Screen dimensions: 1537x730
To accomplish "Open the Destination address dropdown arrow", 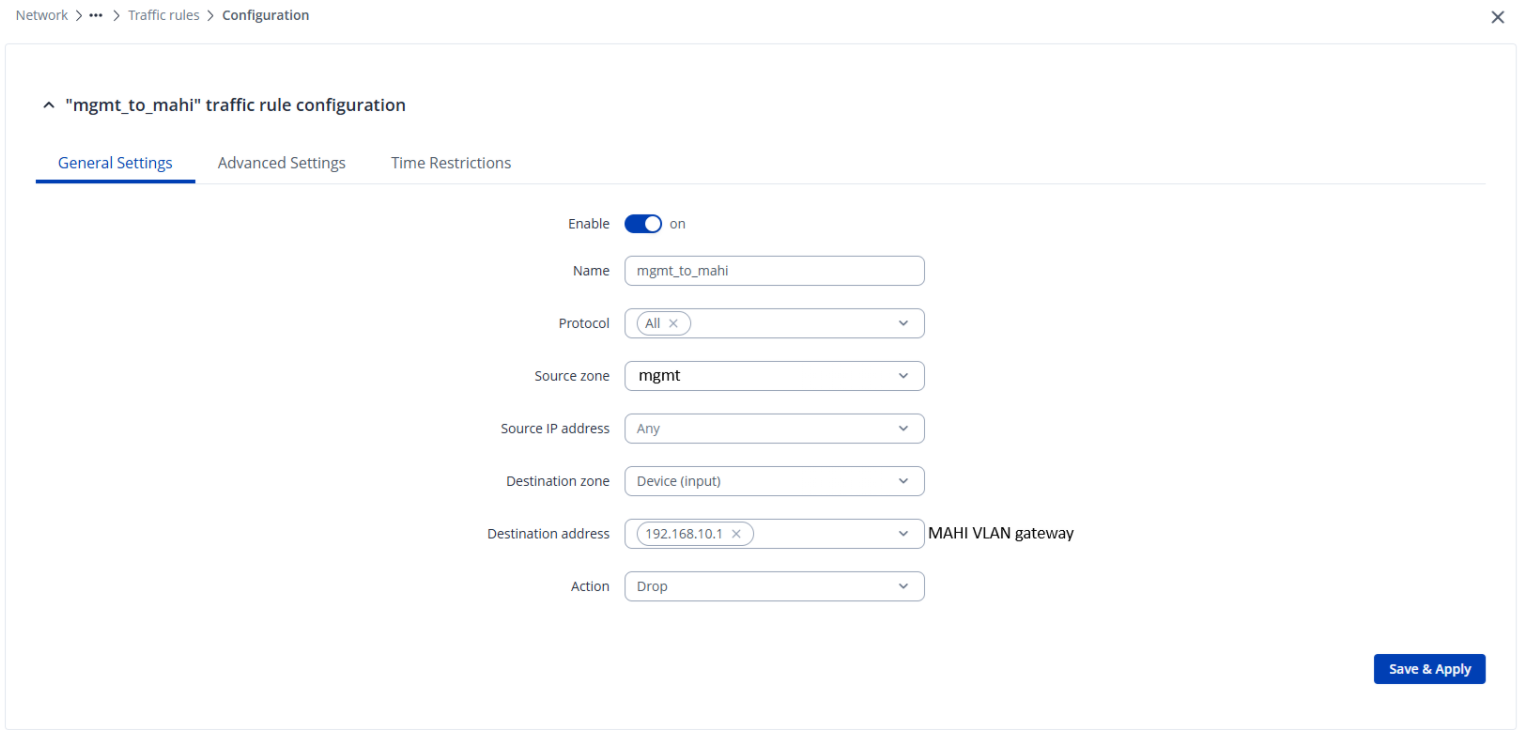I will click(x=903, y=534).
